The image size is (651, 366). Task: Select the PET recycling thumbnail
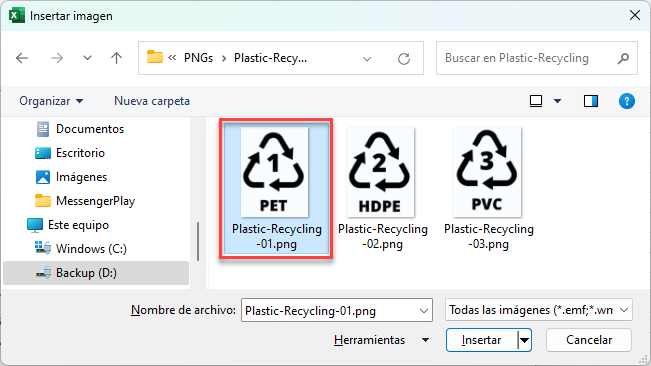pyautogui.click(x=274, y=172)
